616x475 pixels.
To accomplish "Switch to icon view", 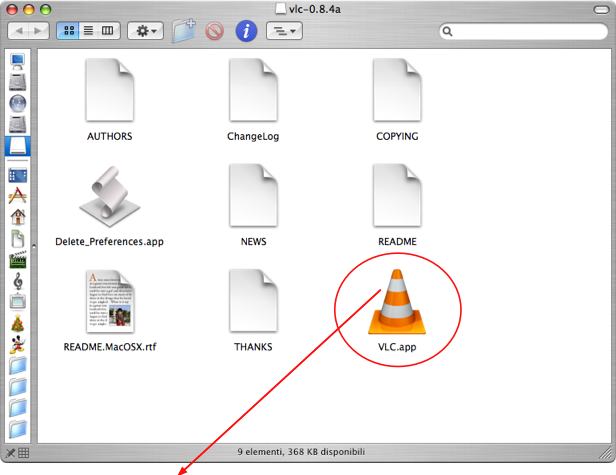I will point(68,31).
